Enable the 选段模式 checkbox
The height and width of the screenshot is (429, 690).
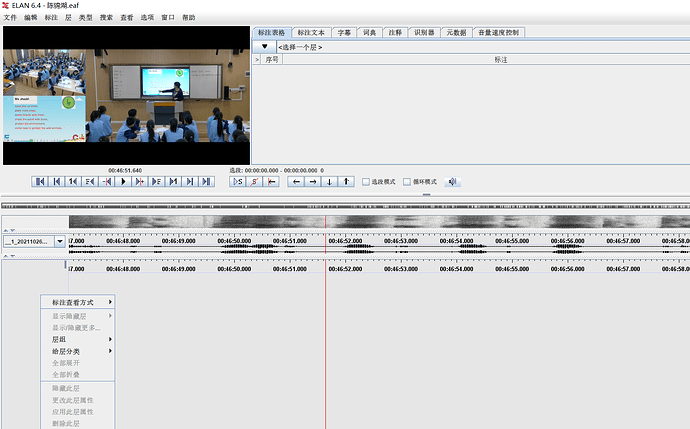tap(366, 182)
